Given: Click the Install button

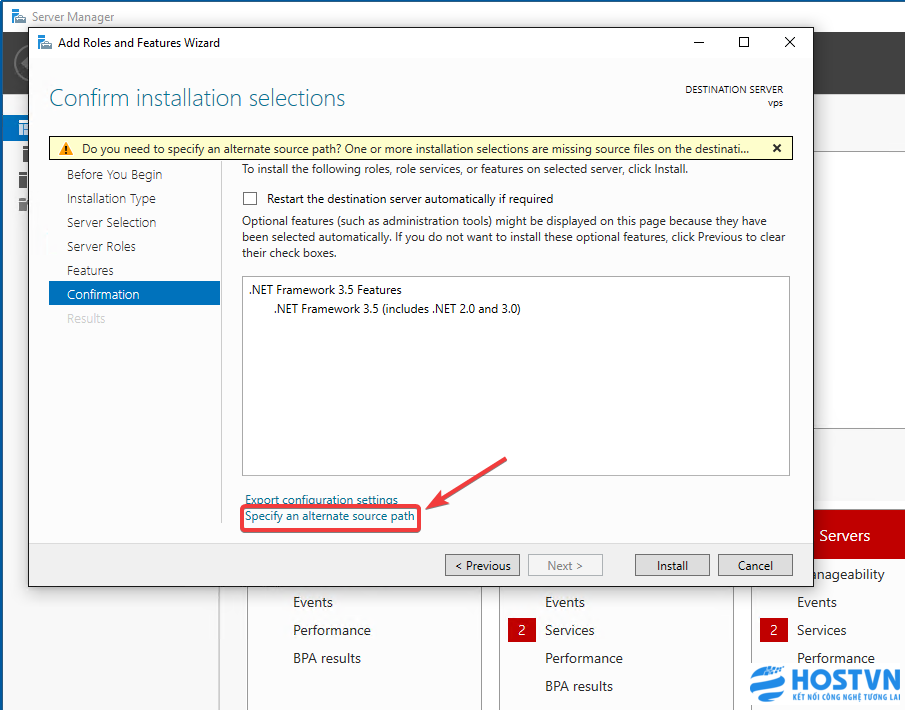Looking at the screenshot, I should coord(672,566).
